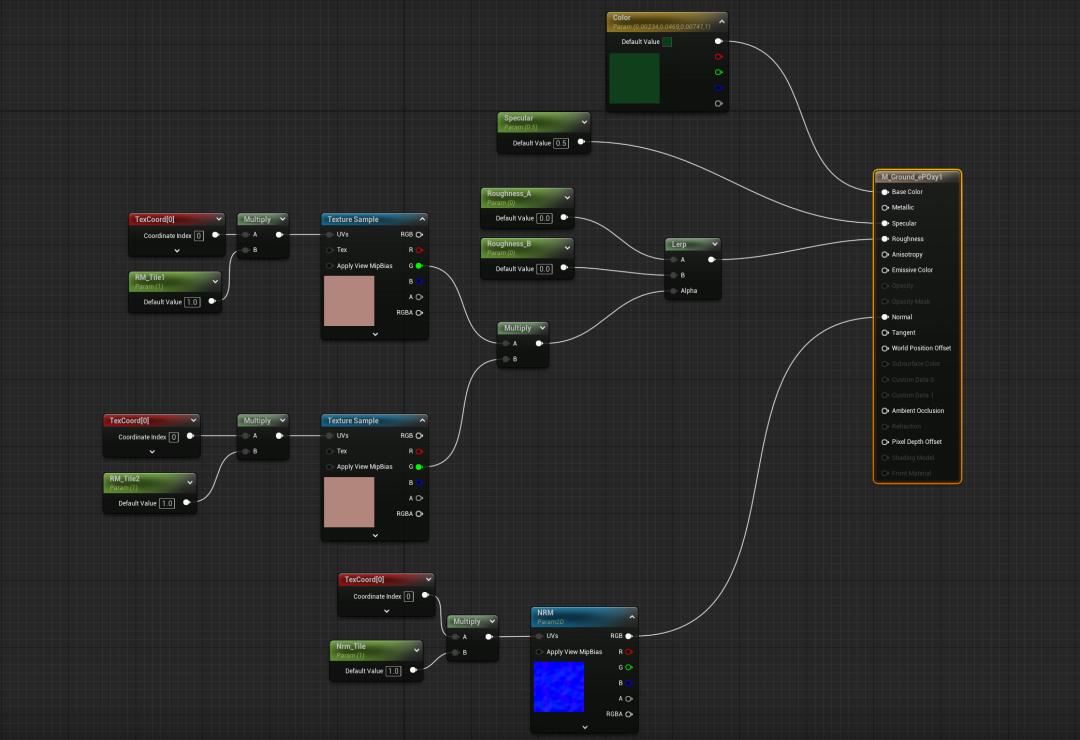Click the Base Color input pin
The image size is (1080, 740).
885,192
